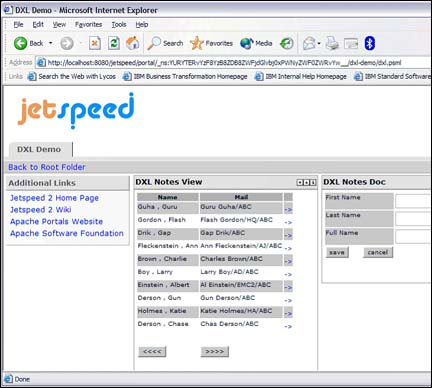Open the File menu
This screenshot has width=432, height=388.
18,24
